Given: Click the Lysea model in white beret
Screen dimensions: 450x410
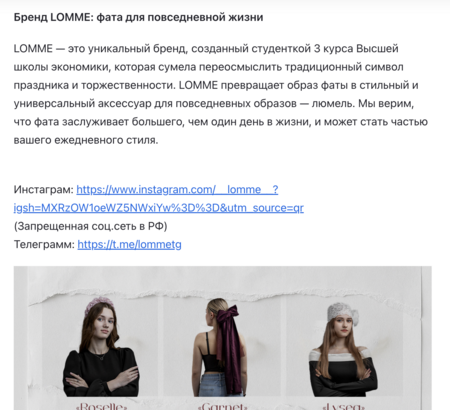Looking at the screenshot, I should click(x=343, y=349).
